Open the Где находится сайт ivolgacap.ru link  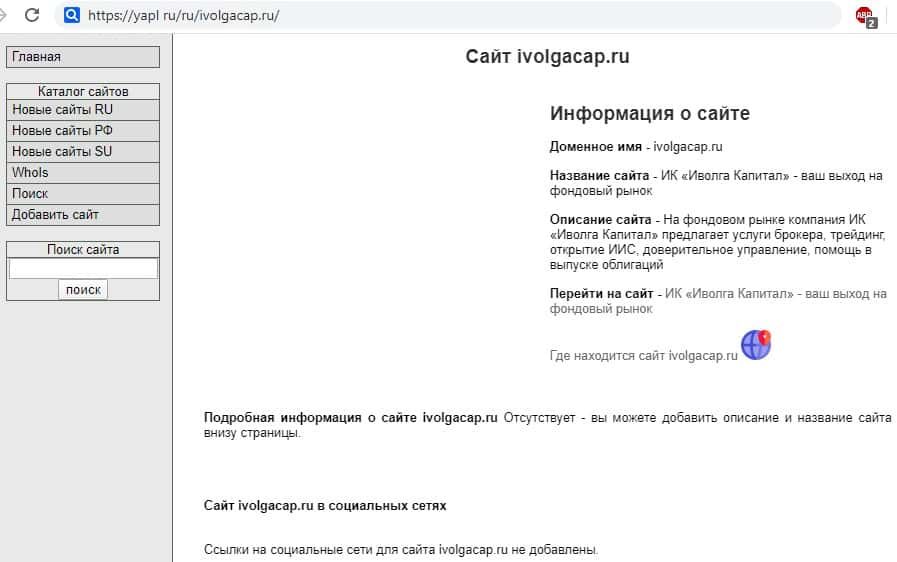tap(644, 355)
